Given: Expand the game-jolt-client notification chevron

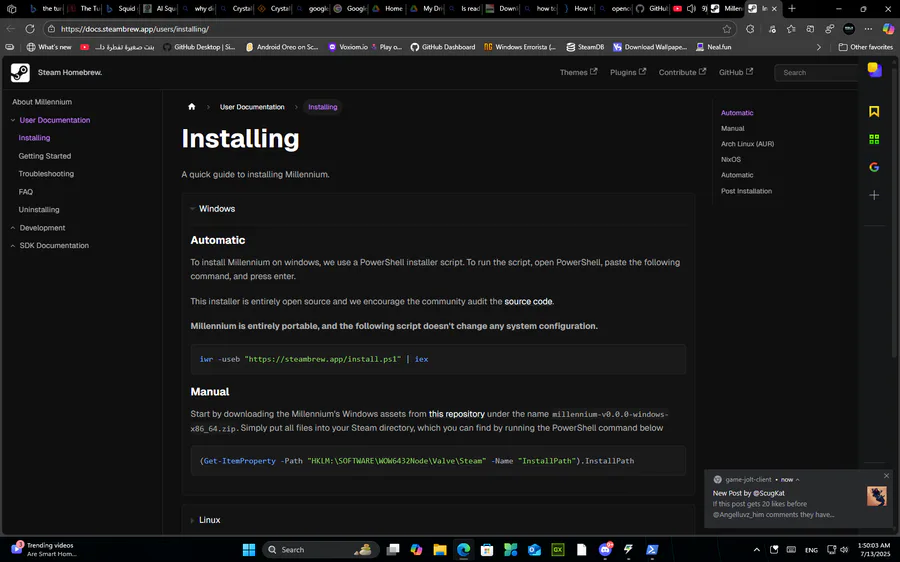Looking at the screenshot, I should (797, 479).
